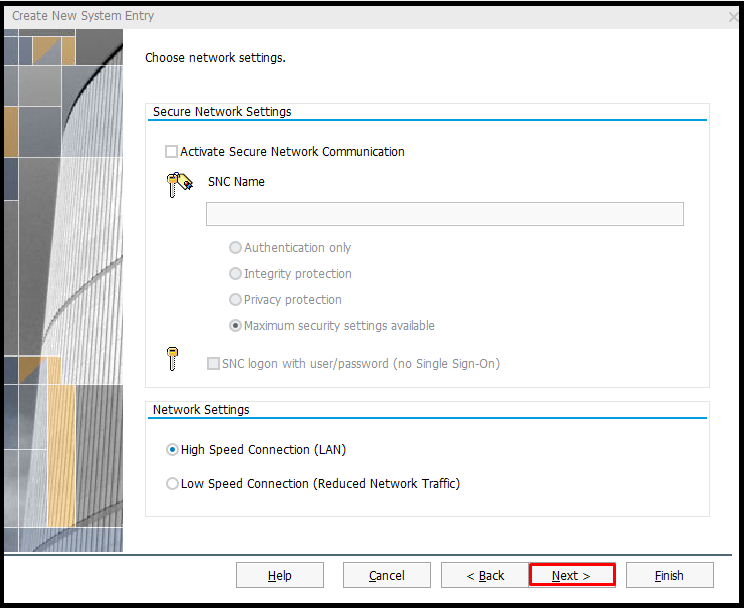Screen dimensions: 744x608
Task: Click the Finish button
Action: tap(669, 575)
